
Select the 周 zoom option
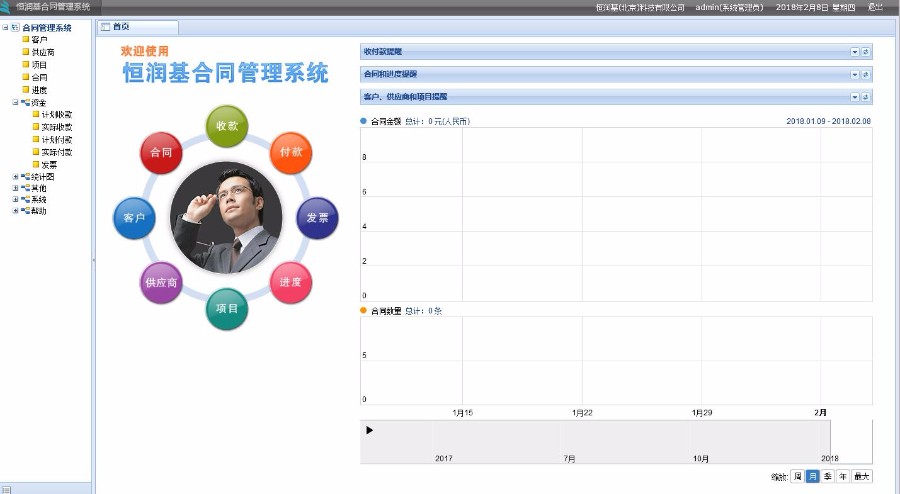[797, 476]
